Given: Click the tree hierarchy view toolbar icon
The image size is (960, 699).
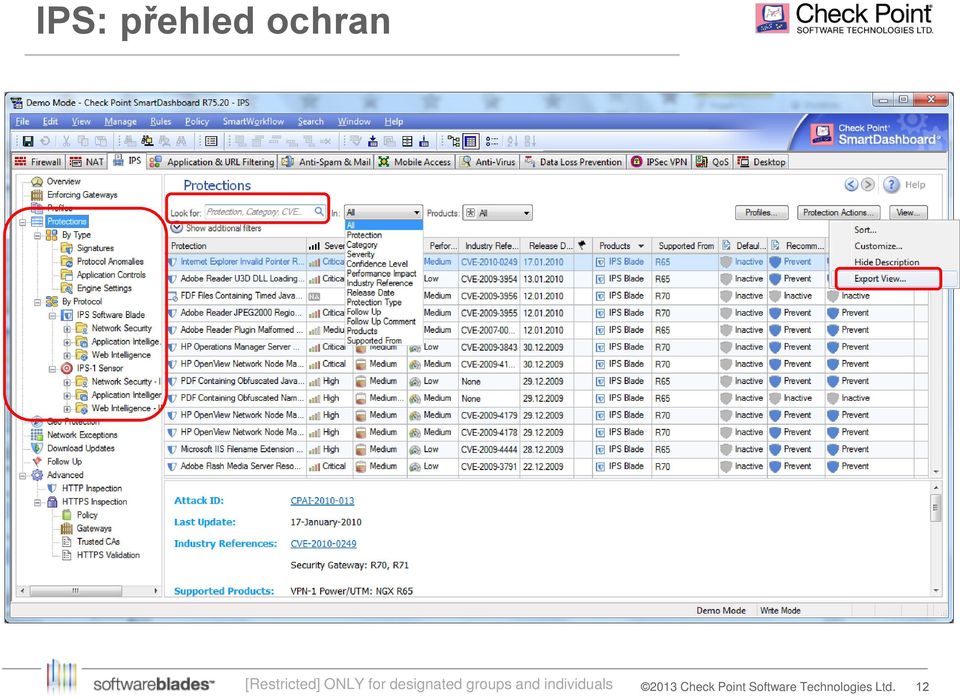Looking at the screenshot, I should pos(453,141).
